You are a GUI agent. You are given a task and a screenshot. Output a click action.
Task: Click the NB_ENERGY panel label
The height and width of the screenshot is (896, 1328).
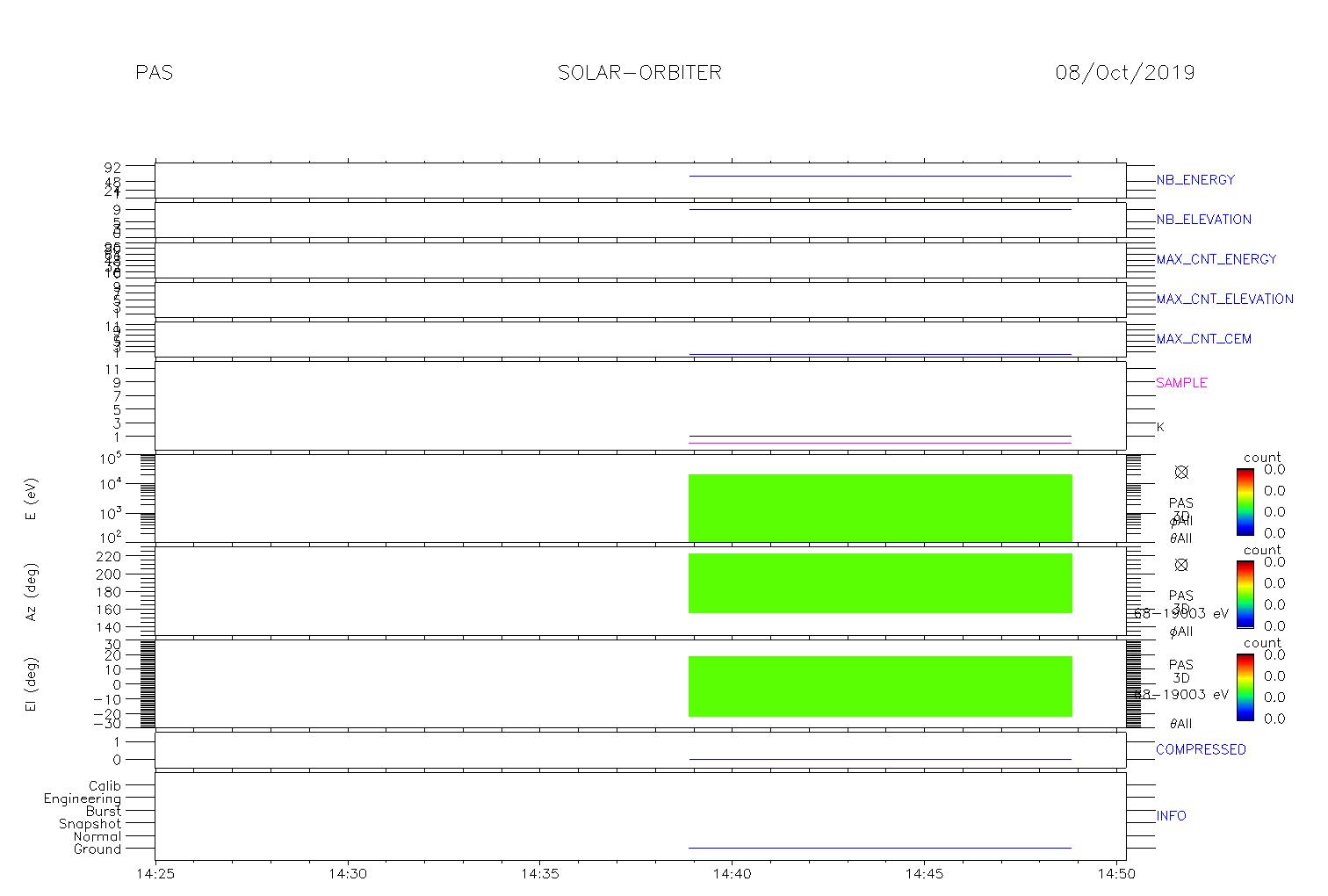pos(1195,180)
